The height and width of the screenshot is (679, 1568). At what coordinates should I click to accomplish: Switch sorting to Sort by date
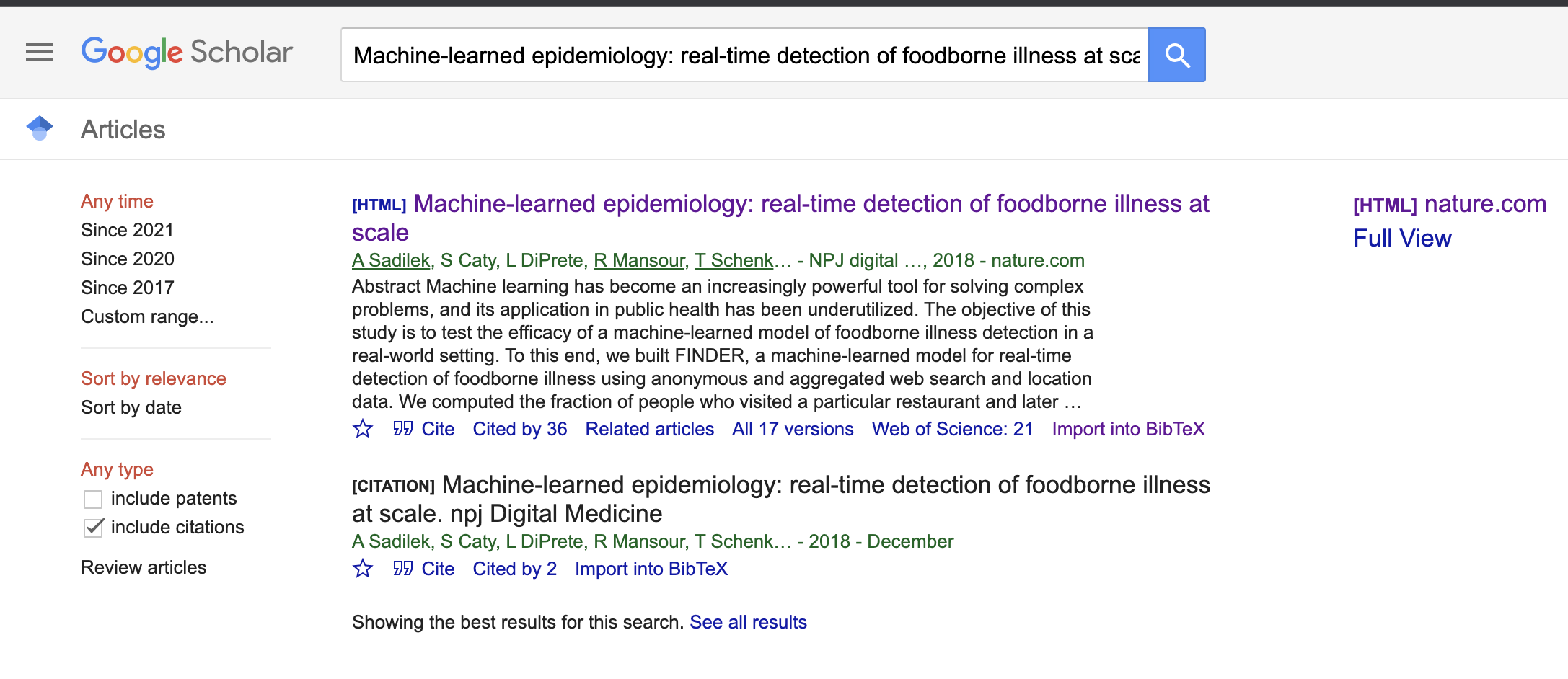(131, 407)
